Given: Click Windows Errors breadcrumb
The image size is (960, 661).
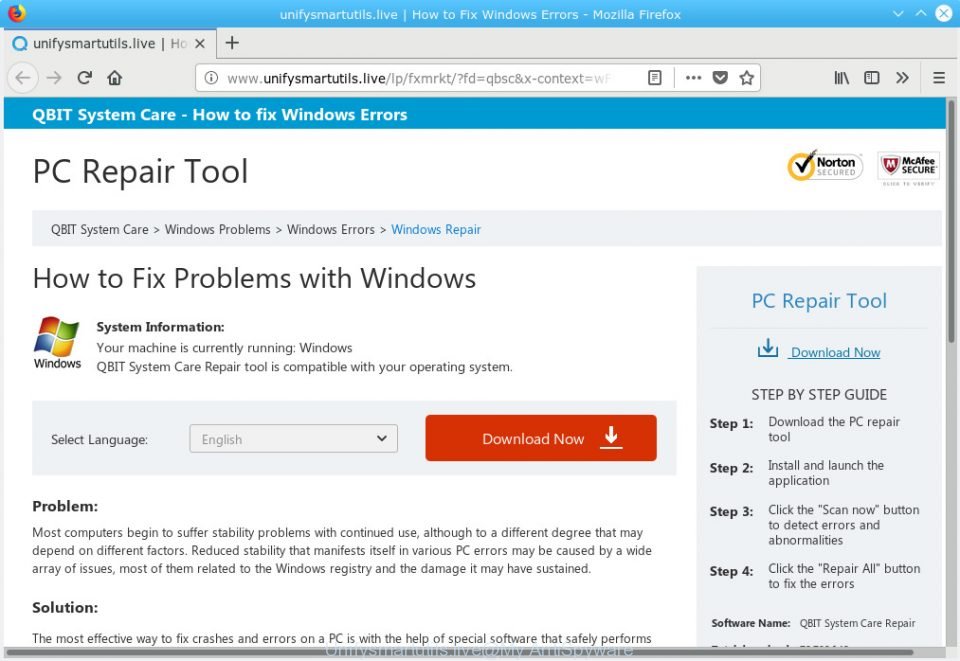Looking at the screenshot, I should (331, 230).
